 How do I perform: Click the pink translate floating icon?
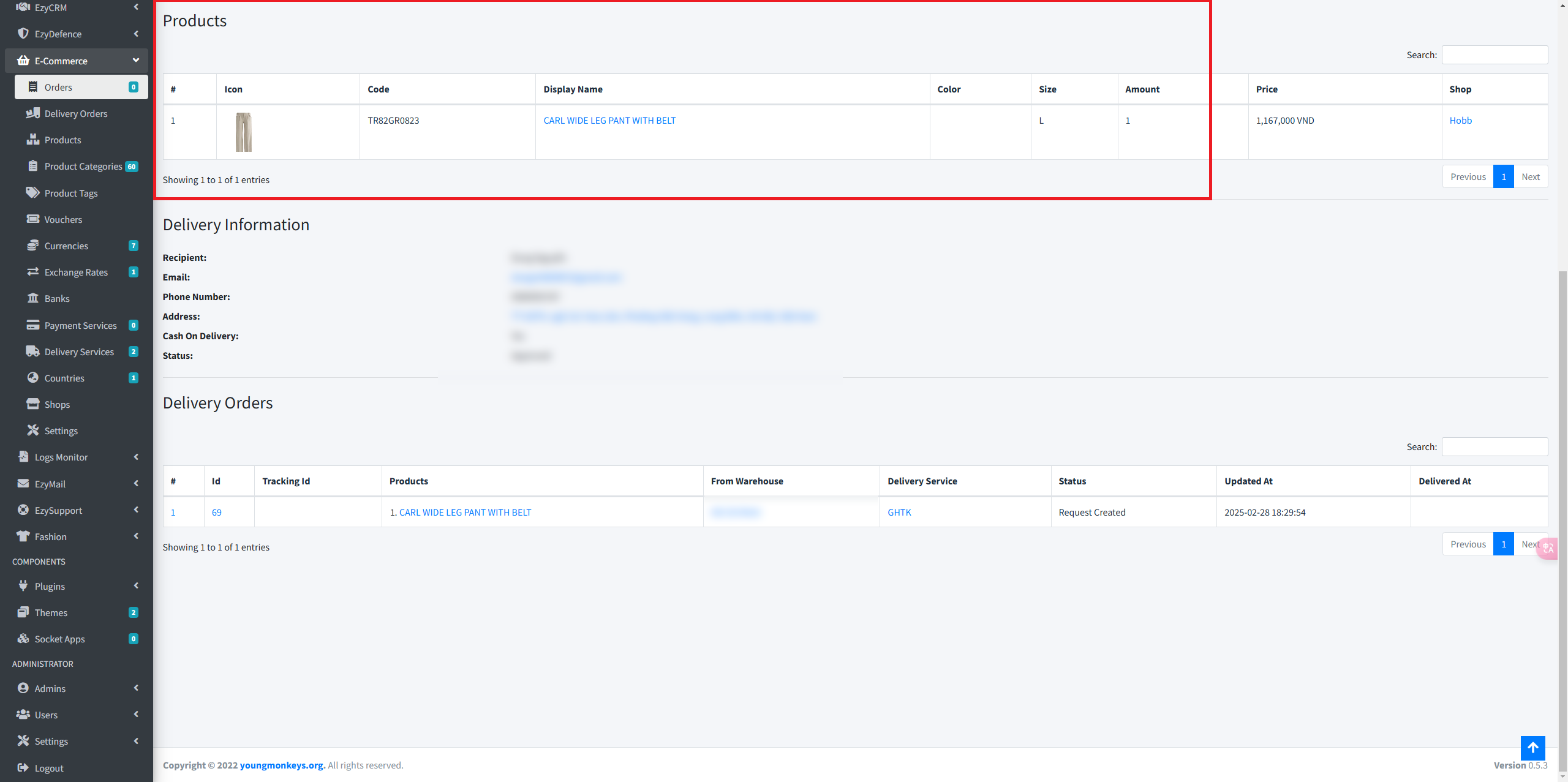coord(1547,547)
